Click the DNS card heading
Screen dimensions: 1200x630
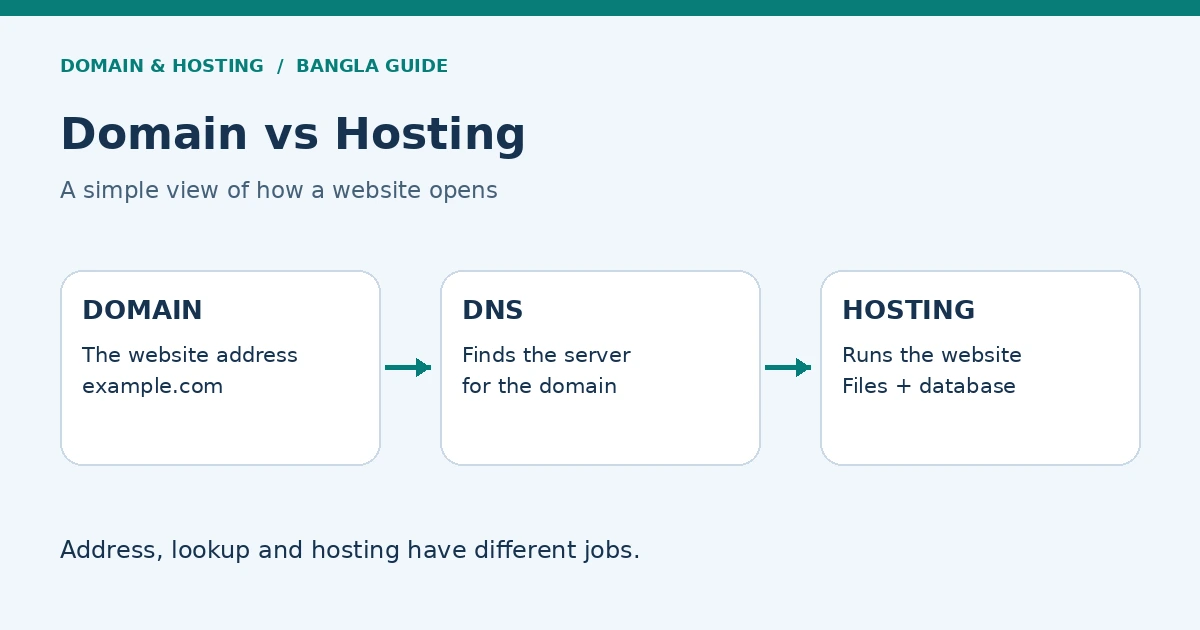coord(492,310)
